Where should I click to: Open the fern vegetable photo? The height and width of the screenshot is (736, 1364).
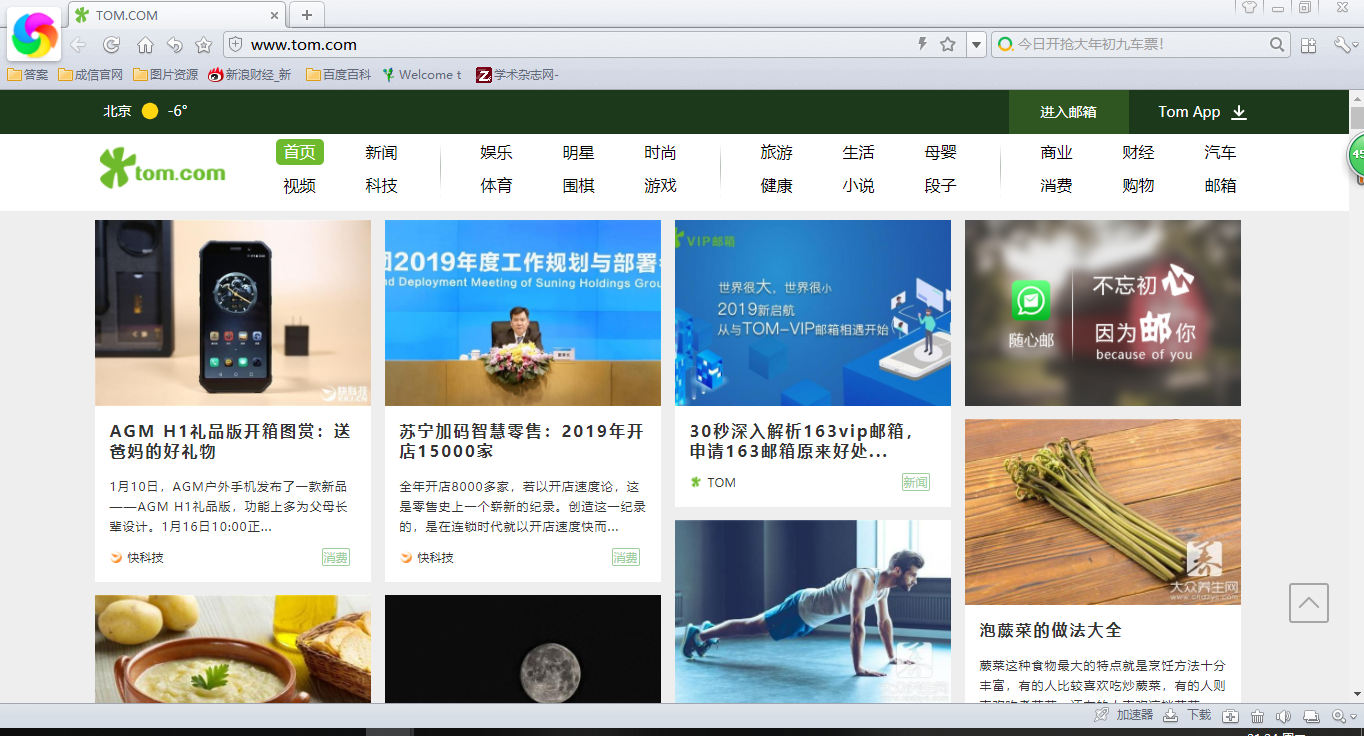pyautogui.click(x=1103, y=512)
